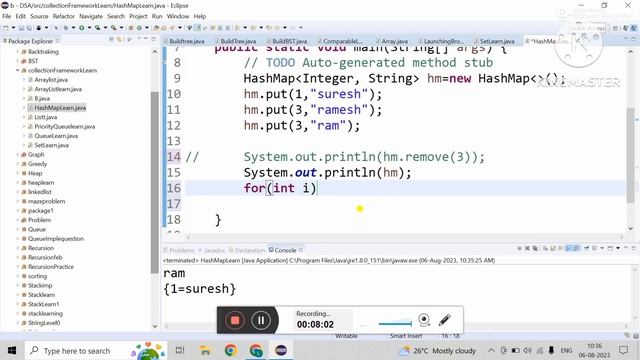This screenshot has height=360, width=640.
Task: Click the Open Type toolbar icon
Action: (156, 28)
